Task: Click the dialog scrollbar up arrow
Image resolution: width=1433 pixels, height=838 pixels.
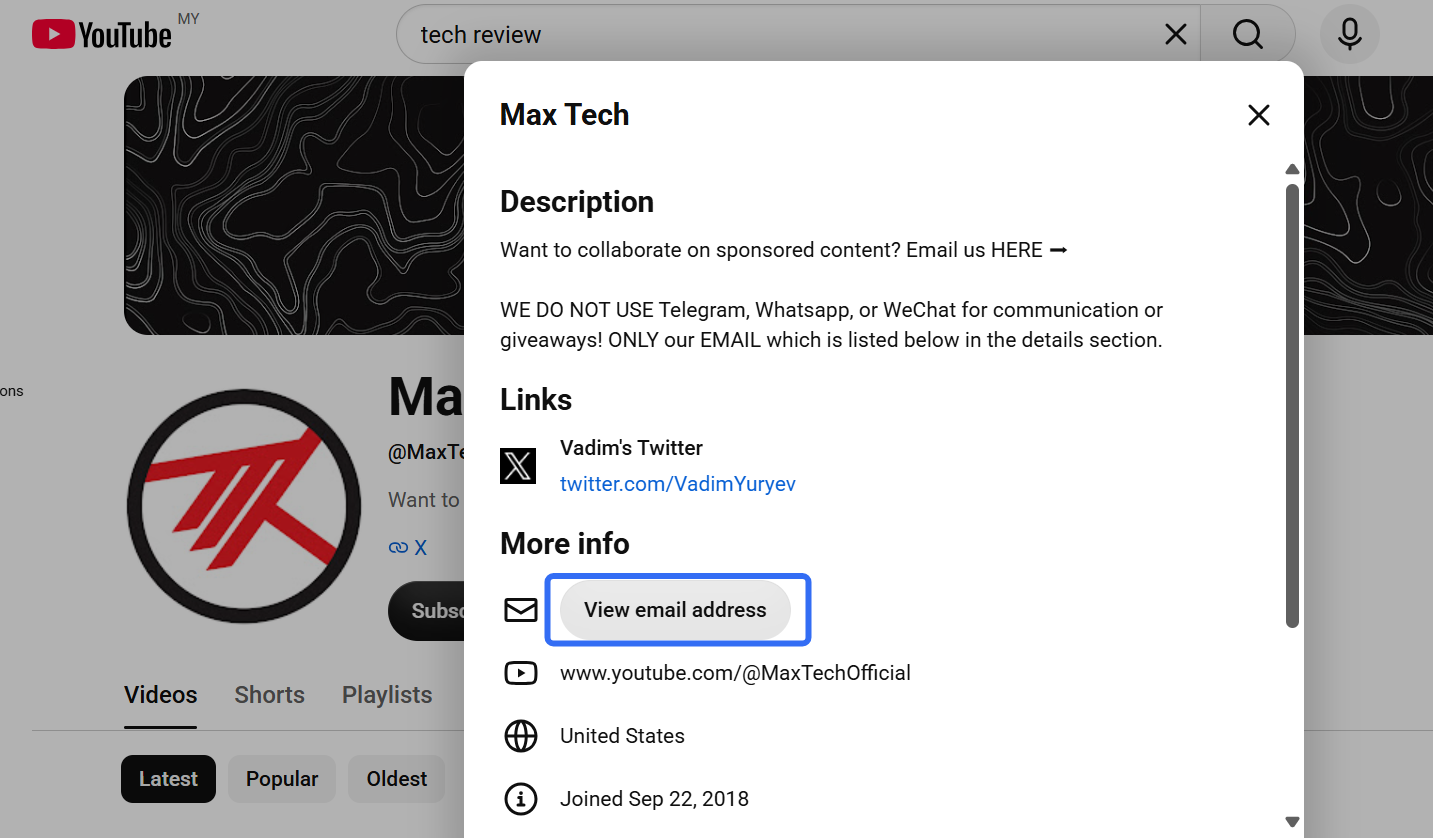Action: click(1292, 169)
